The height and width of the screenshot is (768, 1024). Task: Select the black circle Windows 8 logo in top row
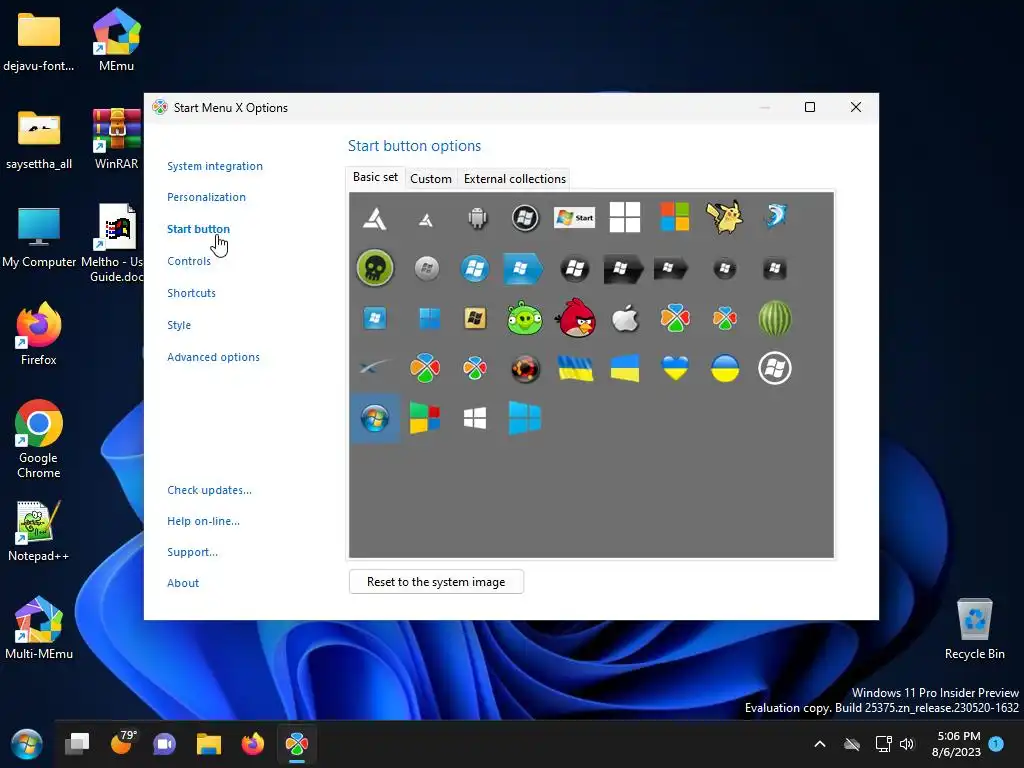525,218
